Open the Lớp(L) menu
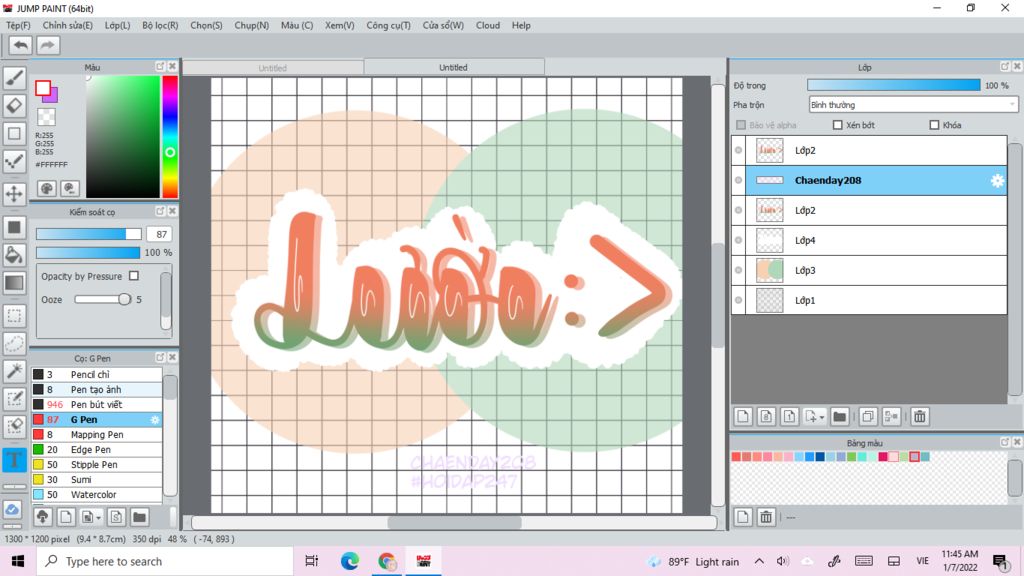This screenshot has width=1024, height=576. [118, 25]
